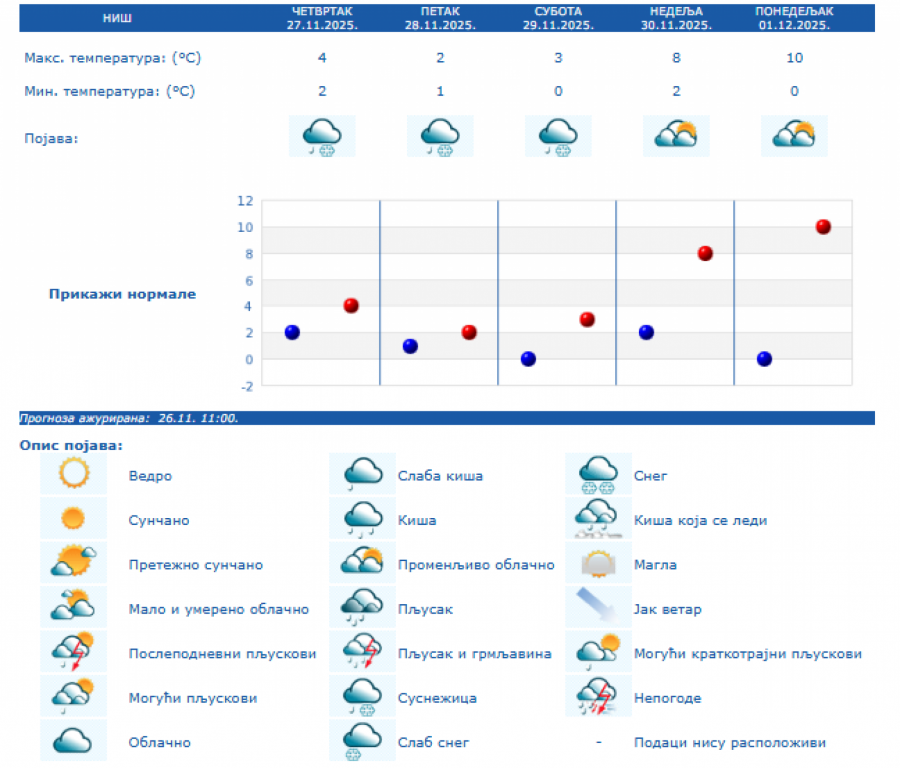Screen dimensions: 900x768
Task: Click the Снег legend snow icon
Action: coord(599,474)
